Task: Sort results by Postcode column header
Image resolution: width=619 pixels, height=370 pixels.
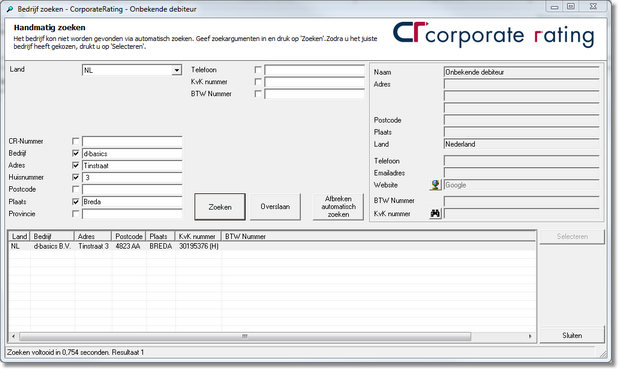Action: (129, 237)
